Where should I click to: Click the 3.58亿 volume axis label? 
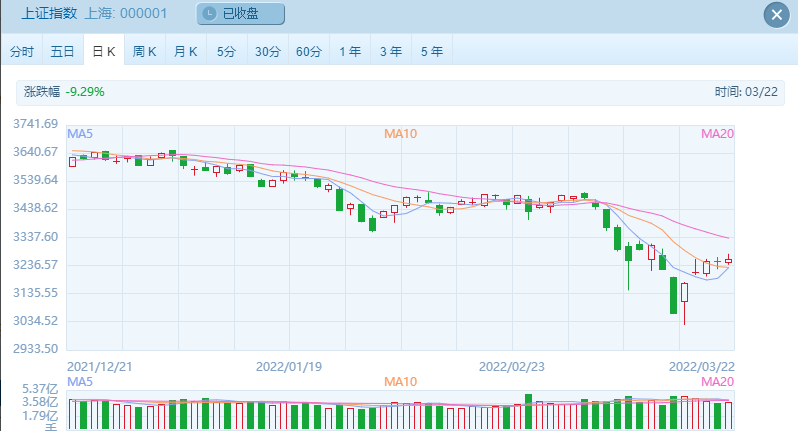click(x=40, y=403)
